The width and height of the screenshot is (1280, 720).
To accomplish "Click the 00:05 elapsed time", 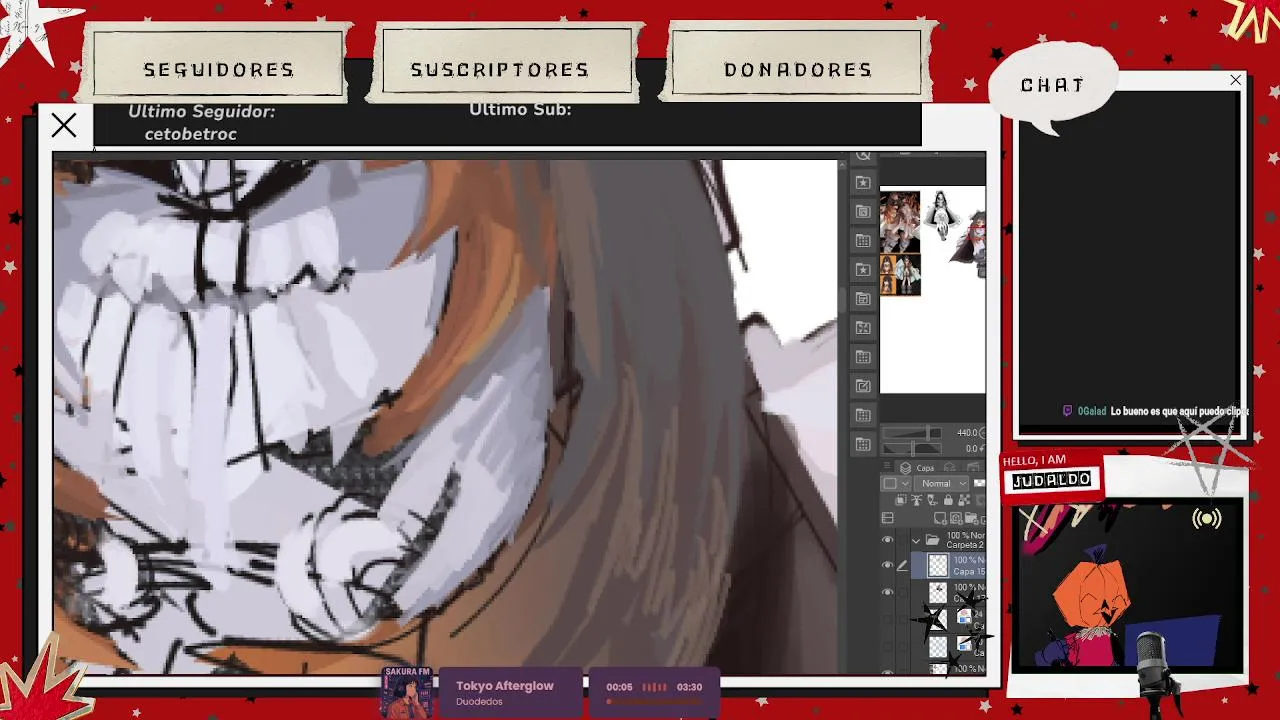I will [619, 687].
